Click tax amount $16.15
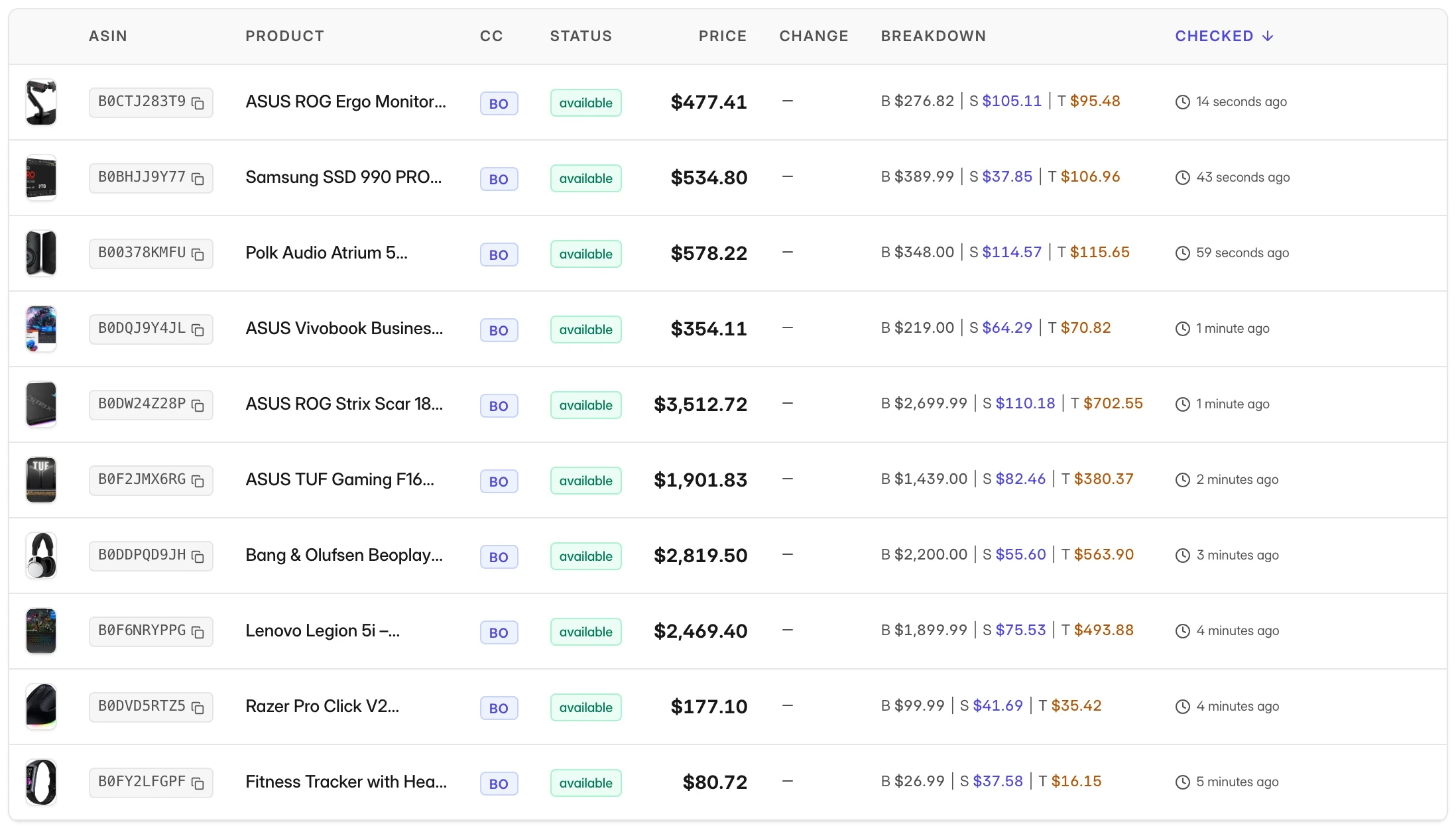1456x830 pixels. [x=1076, y=781]
